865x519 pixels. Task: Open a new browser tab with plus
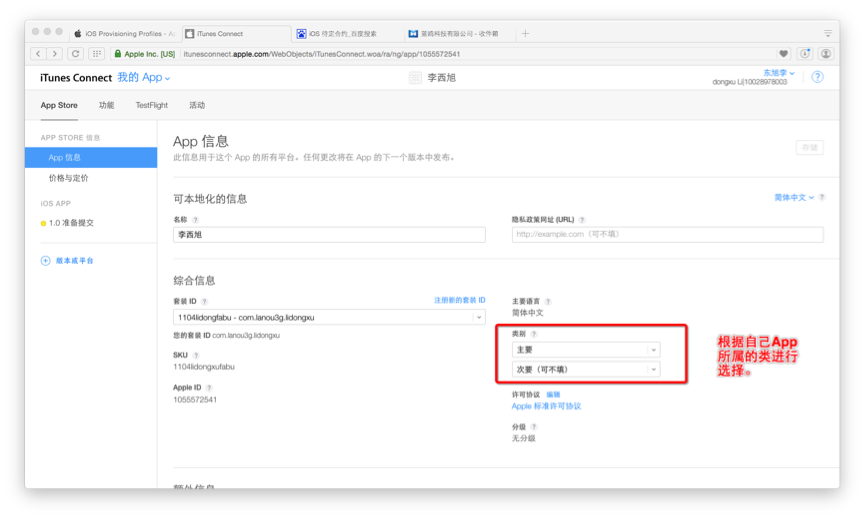tap(525, 34)
